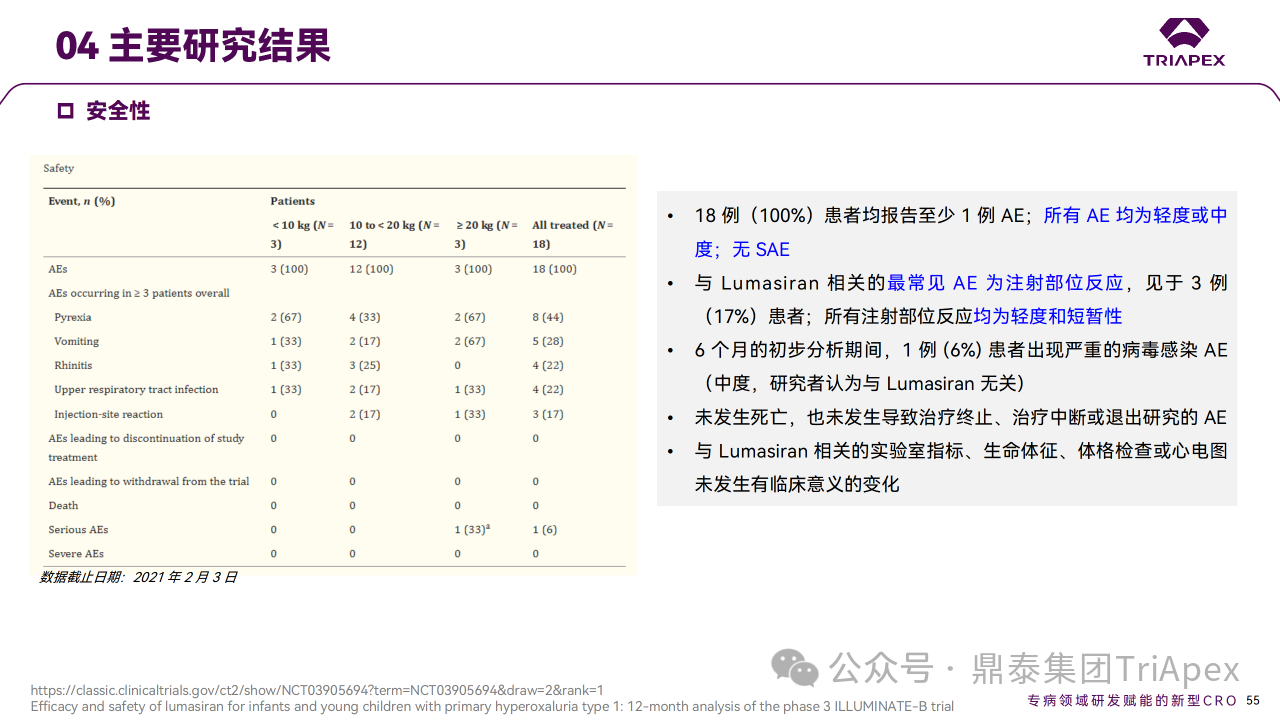
Task: Click the square bullet beside 安全性
Action: coord(66,111)
